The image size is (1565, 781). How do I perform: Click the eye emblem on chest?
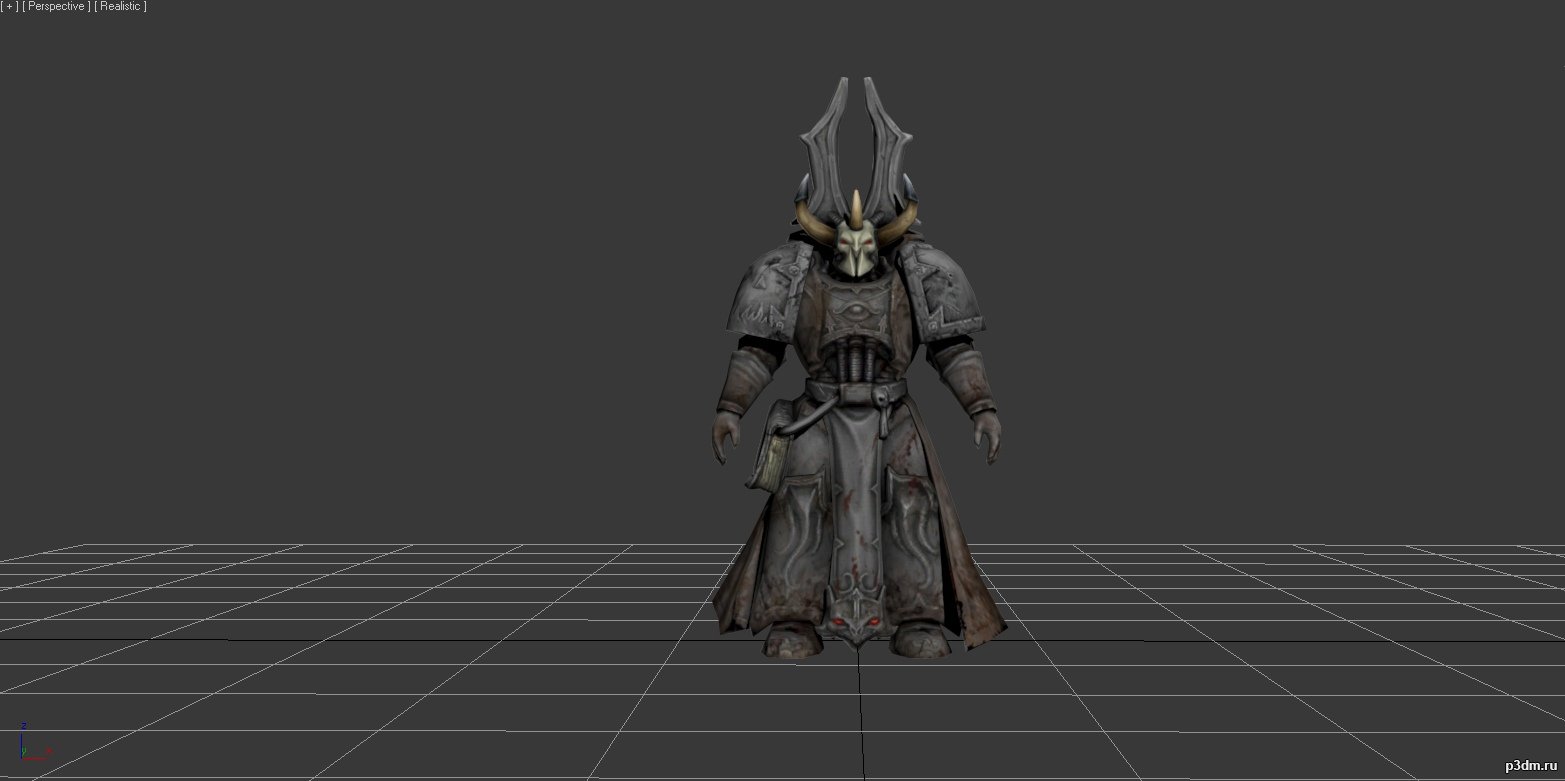click(x=856, y=312)
